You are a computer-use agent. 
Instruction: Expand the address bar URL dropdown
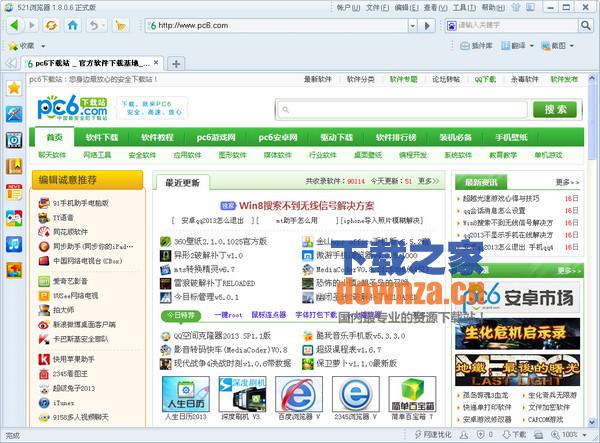pyautogui.click(x=412, y=26)
